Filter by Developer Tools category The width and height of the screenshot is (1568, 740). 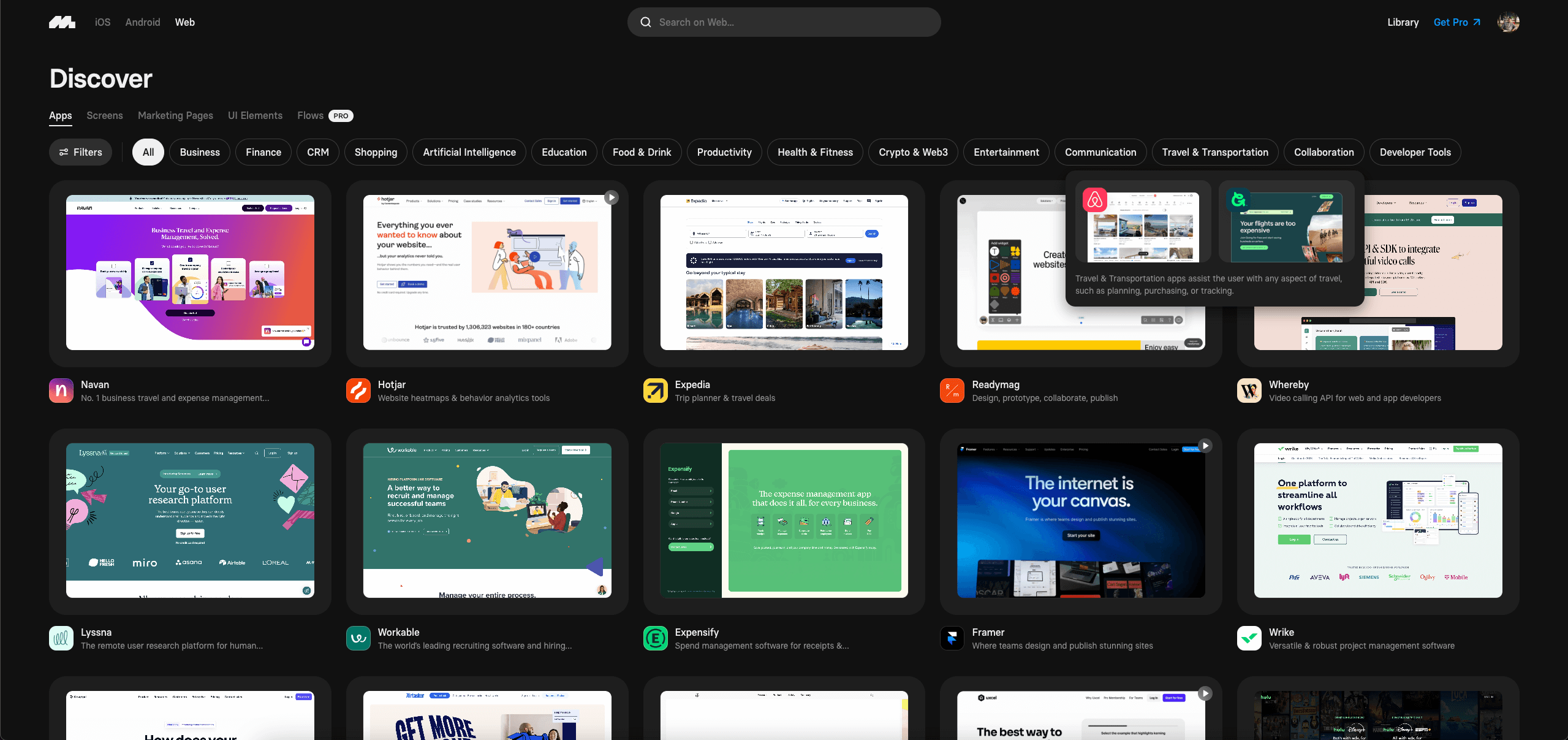(1415, 152)
